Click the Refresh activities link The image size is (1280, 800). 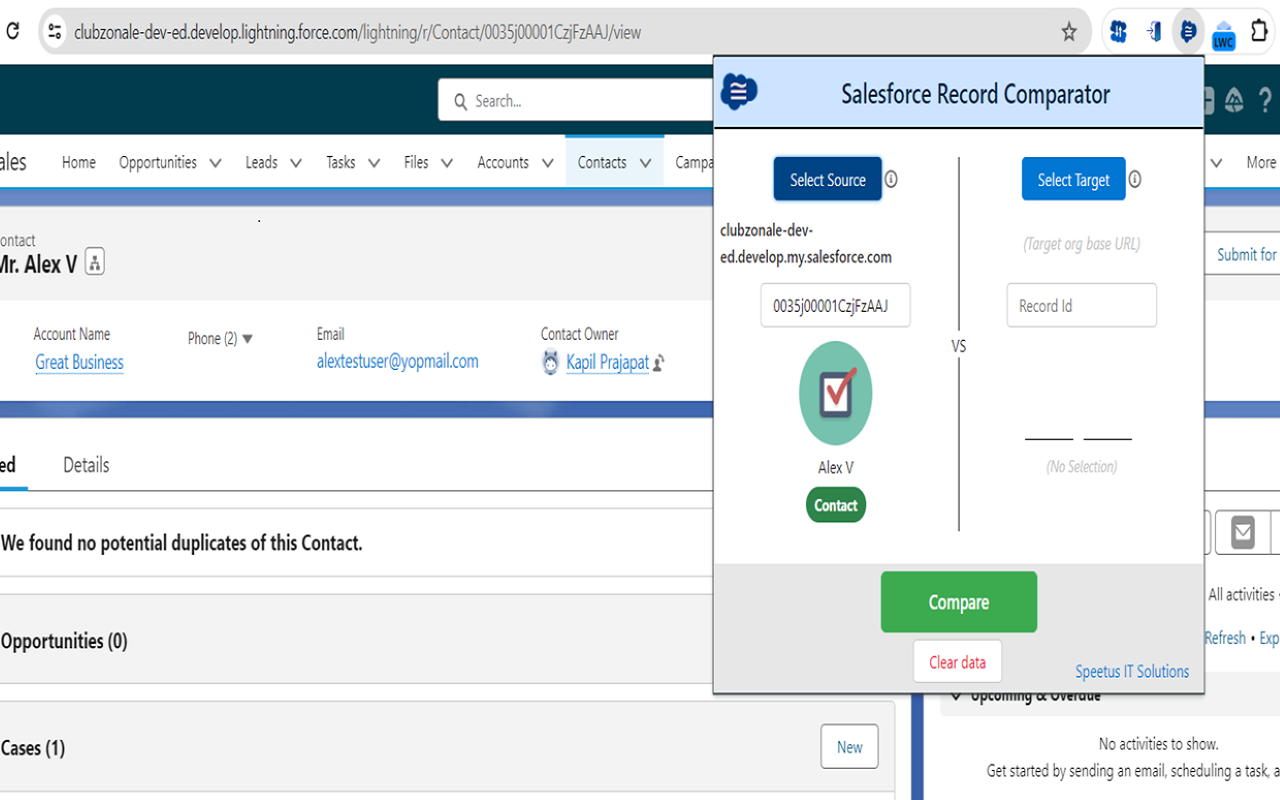1225,638
